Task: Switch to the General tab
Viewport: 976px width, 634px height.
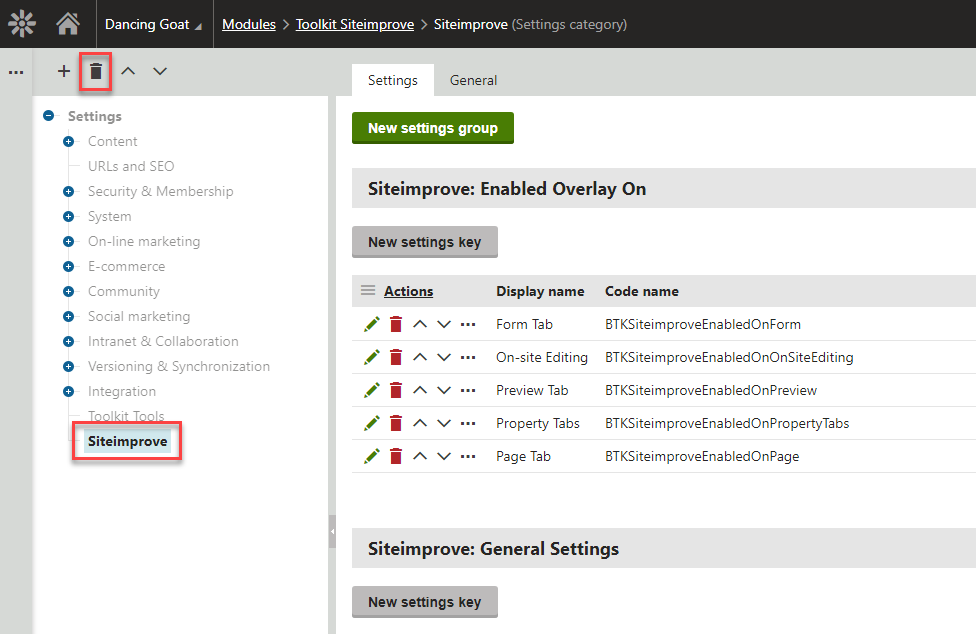Action: coord(474,80)
